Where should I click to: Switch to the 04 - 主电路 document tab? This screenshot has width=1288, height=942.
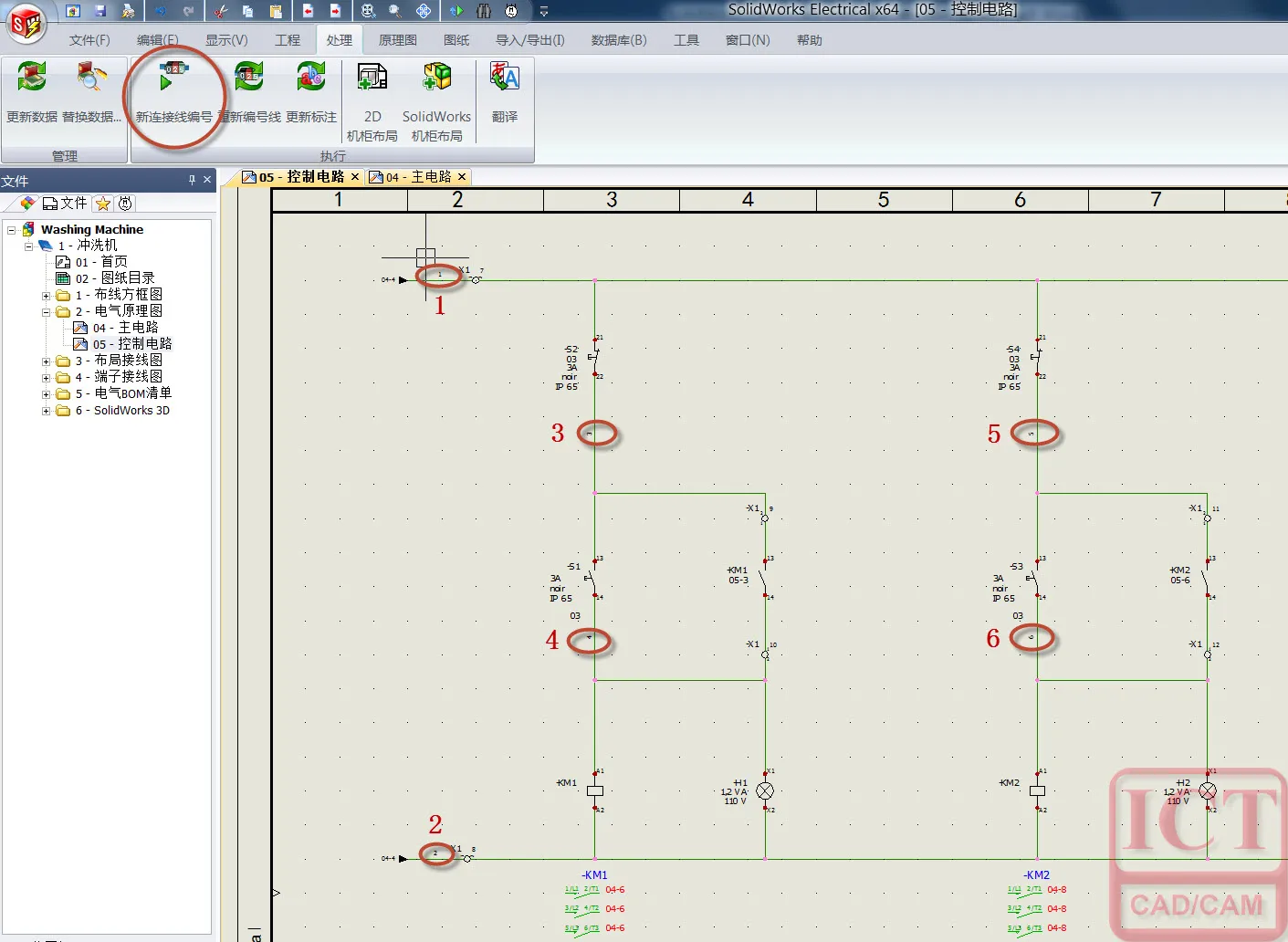[419, 177]
